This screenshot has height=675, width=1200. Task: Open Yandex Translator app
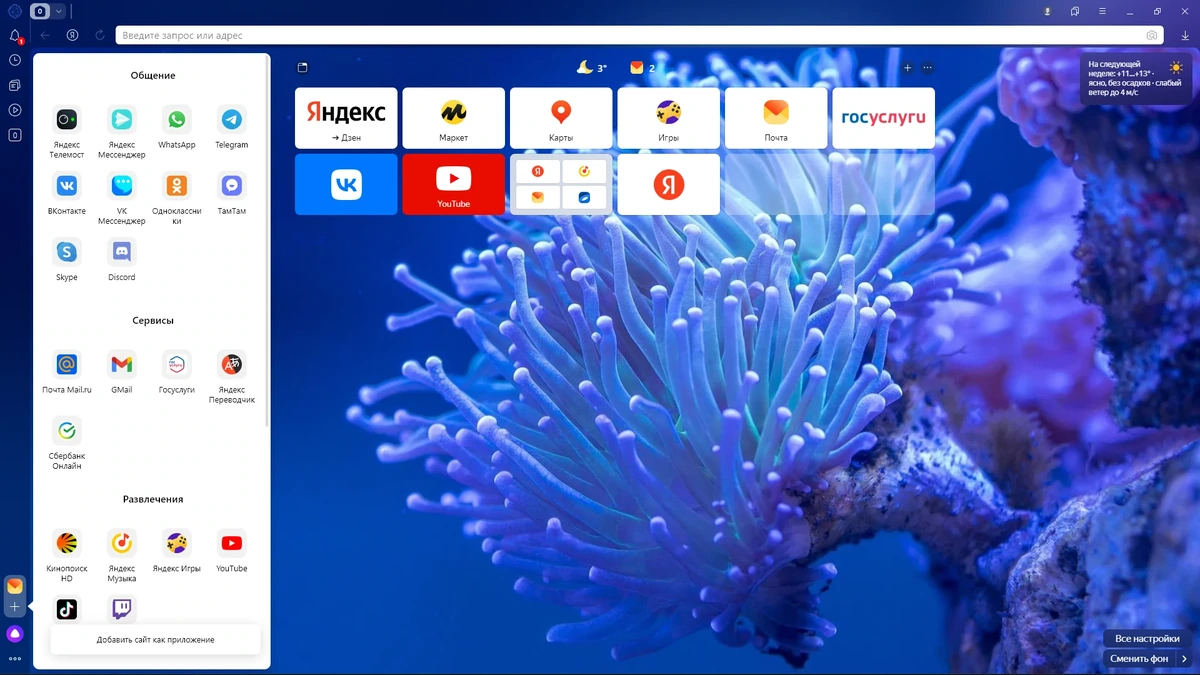click(x=232, y=376)
